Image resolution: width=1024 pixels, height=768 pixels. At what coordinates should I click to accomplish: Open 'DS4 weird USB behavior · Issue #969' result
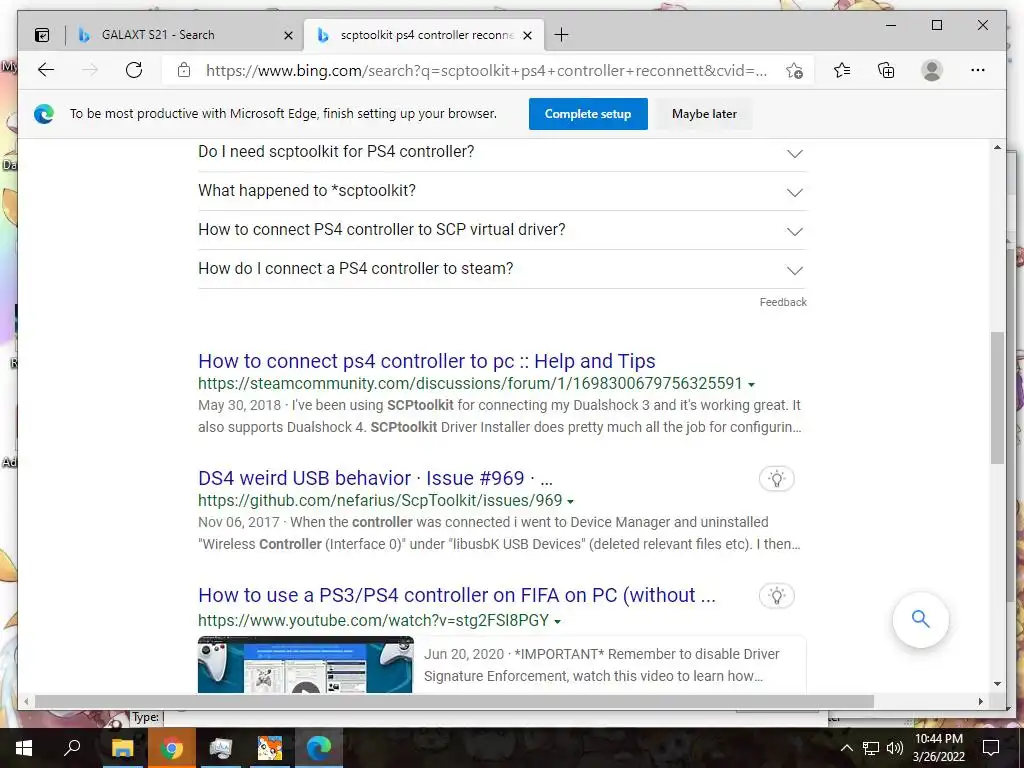[x=376, y=478]
